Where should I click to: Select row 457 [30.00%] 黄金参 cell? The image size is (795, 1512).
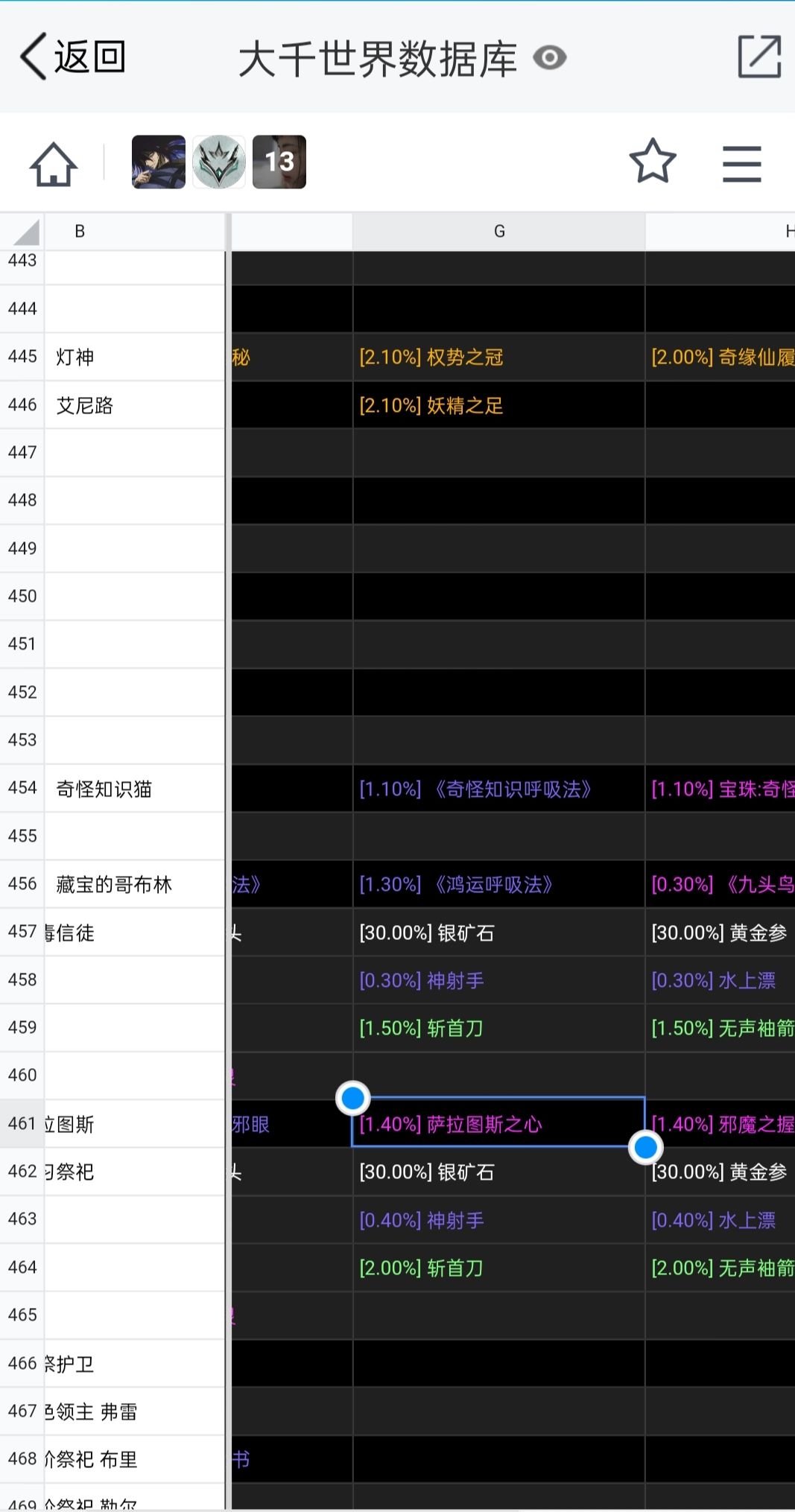tap(720, 932)
